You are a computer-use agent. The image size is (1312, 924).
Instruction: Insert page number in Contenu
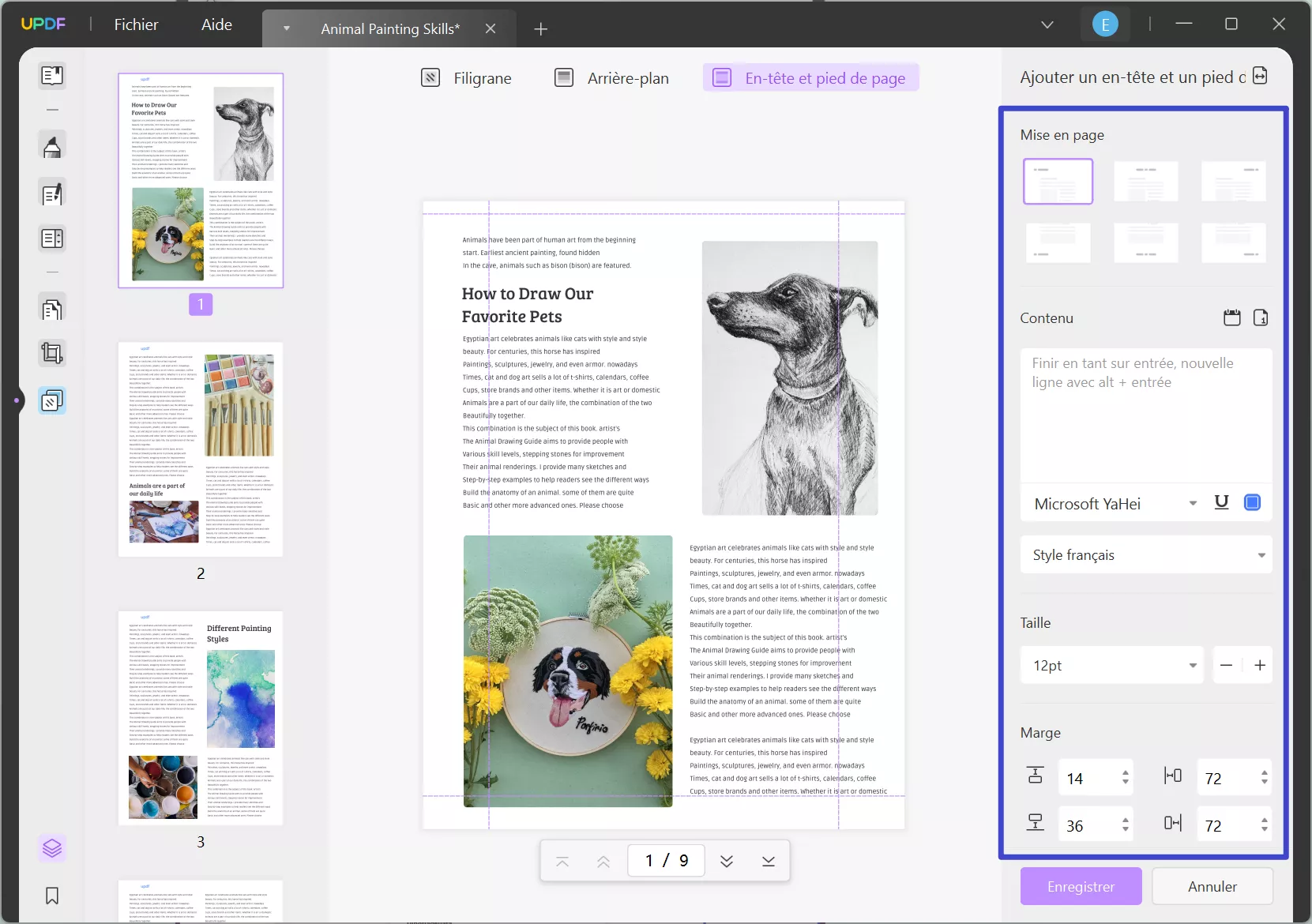pyautogui.click(x=1261, y=318)
